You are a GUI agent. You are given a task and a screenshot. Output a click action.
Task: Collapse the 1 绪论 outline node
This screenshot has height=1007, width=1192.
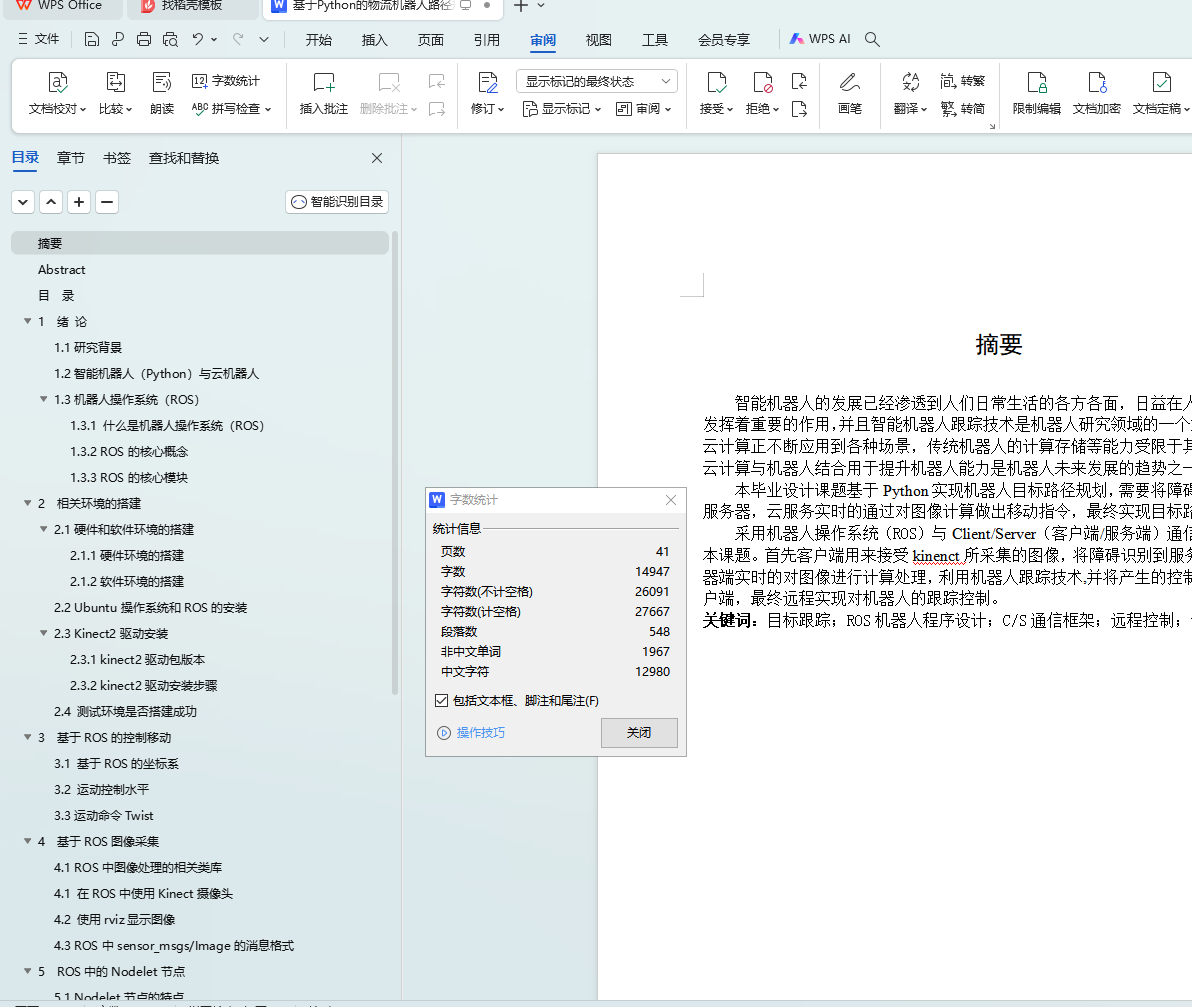pyautogui.click(x=27, y=321)
